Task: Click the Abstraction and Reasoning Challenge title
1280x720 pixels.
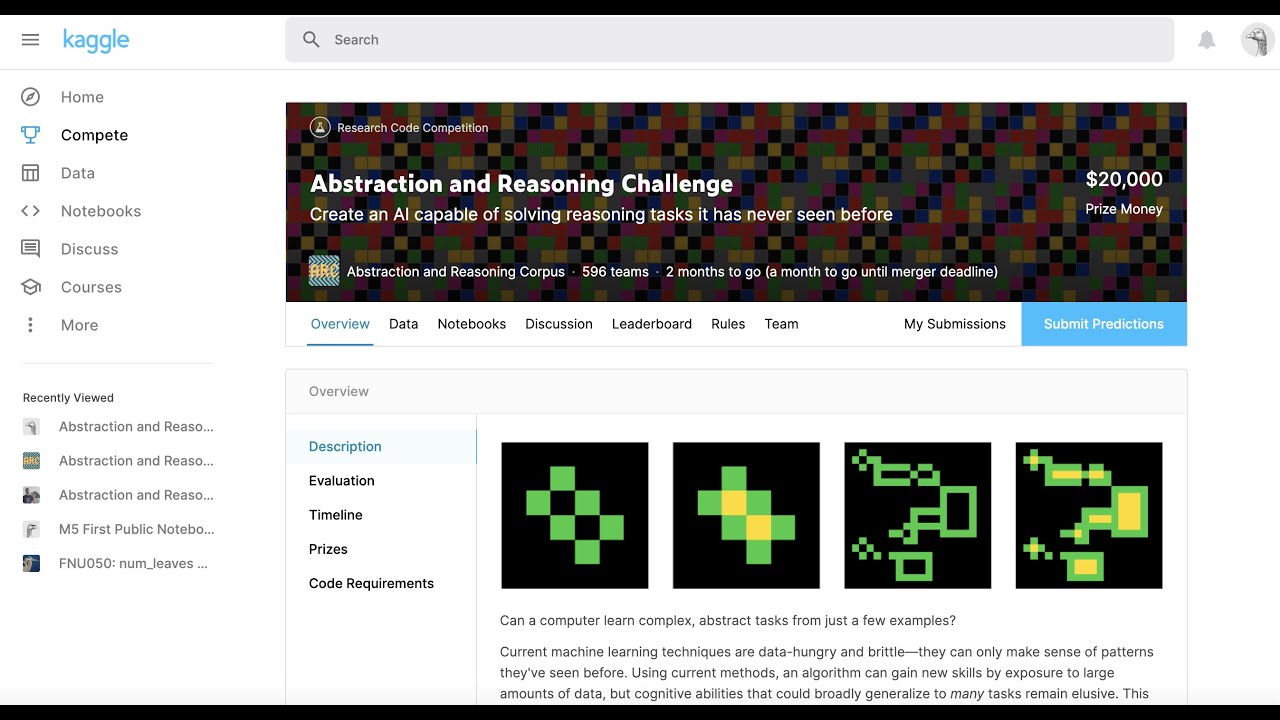Action: [x=521, y=184]
